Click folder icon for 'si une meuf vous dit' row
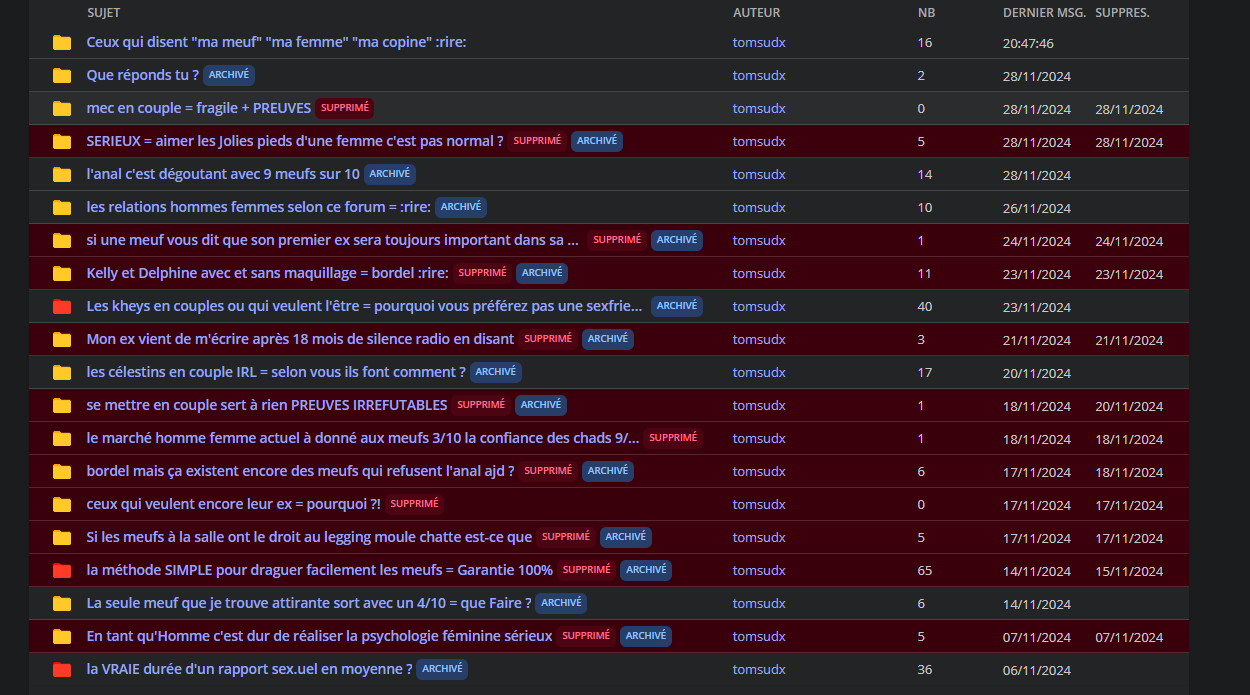This screenshot has height=695, width=1250. click(x=62, y=240)
